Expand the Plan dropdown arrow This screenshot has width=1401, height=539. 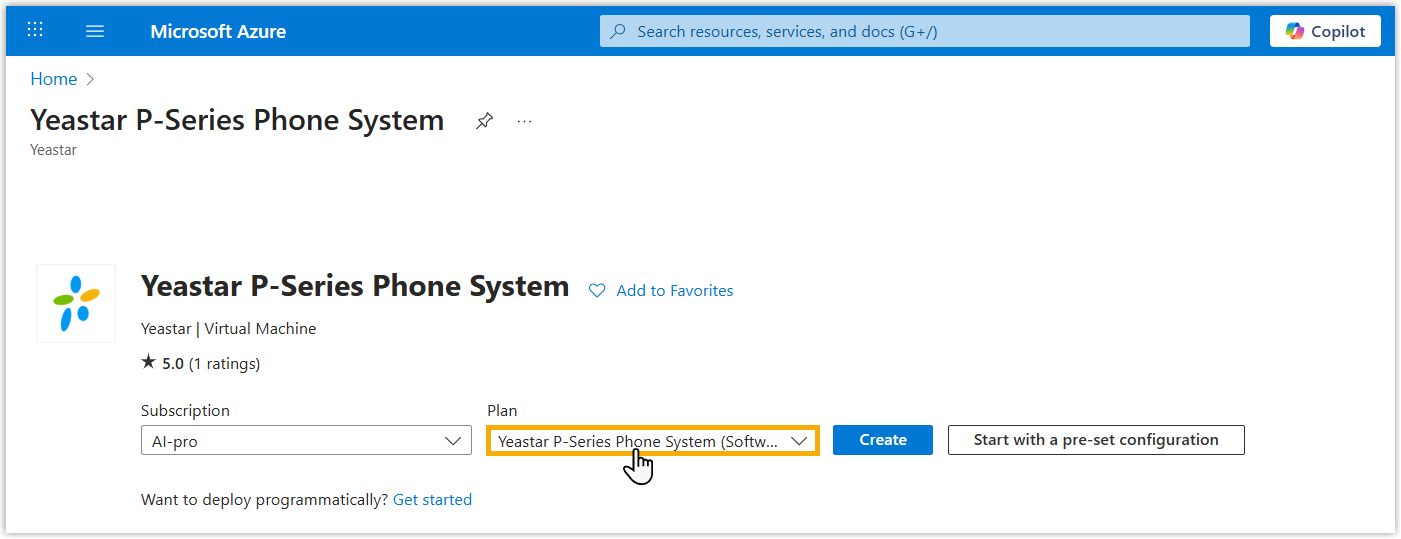(799, 441)
